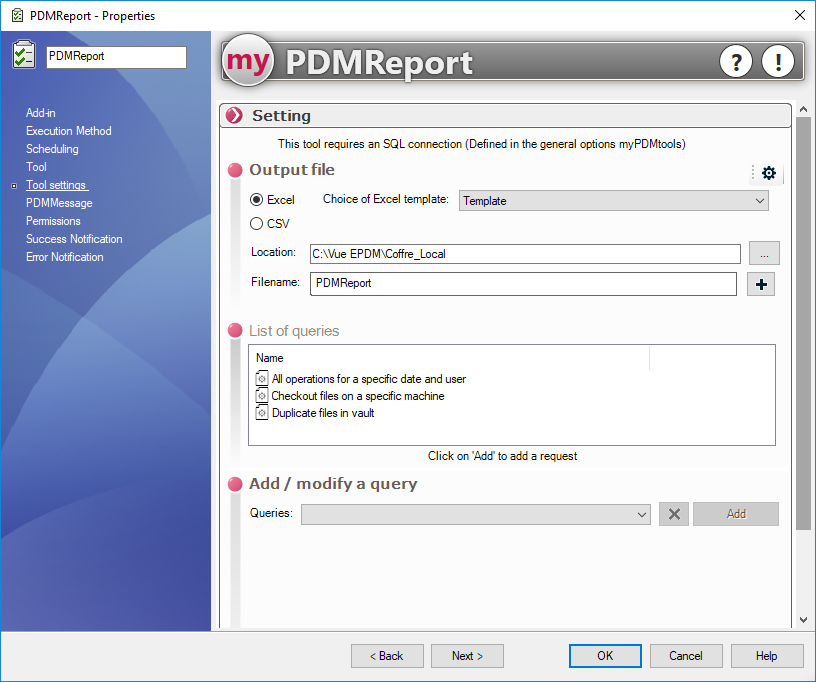Screen dimensions: 816x682
Task: Expand the Tool settings tree node
Action: click(14, 186)
